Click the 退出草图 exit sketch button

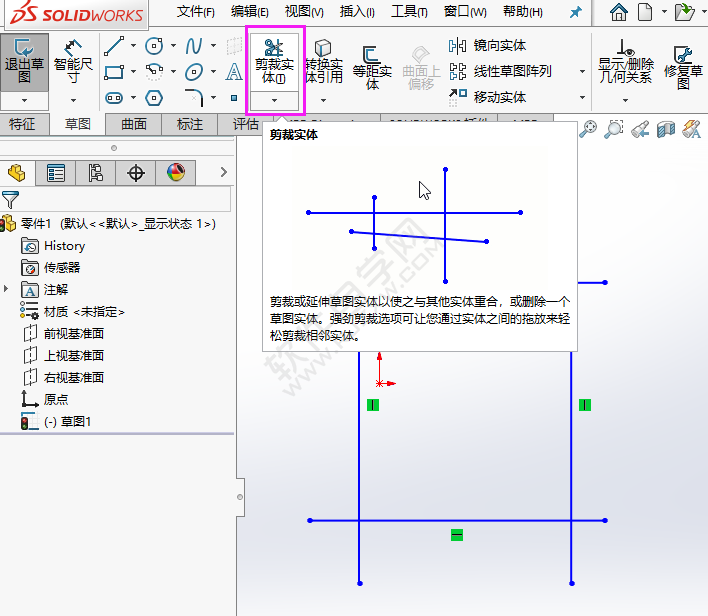click(x=24, y=63)
